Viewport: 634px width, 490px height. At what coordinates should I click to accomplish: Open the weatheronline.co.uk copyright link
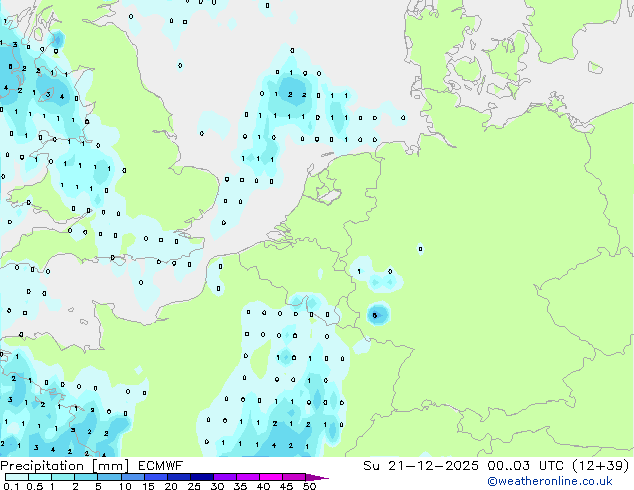550,481
